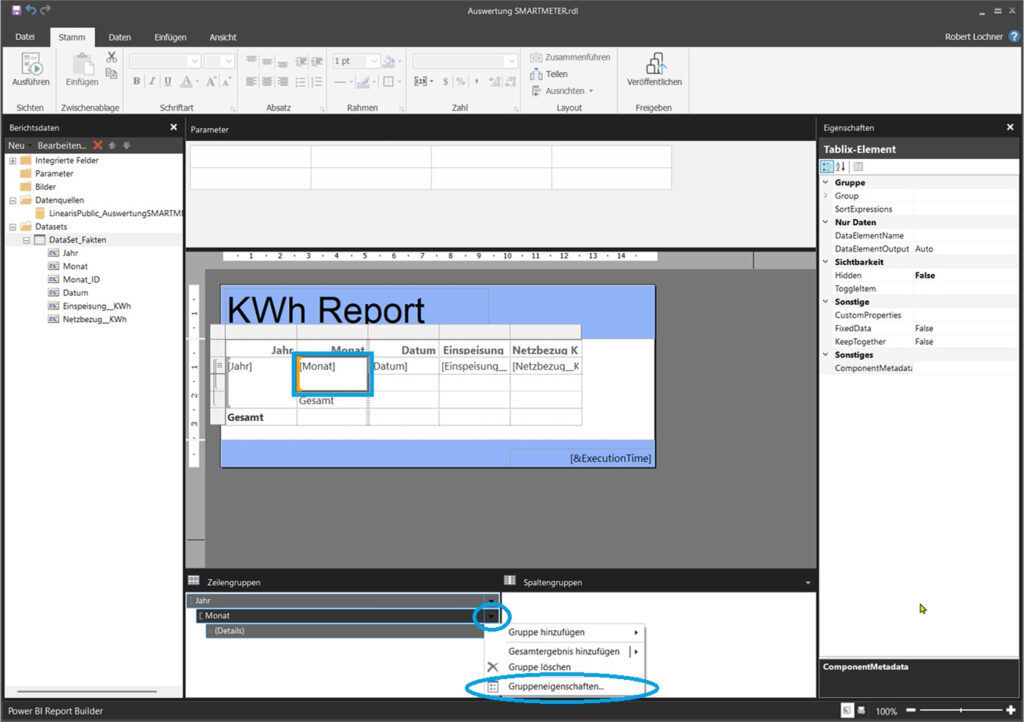Click Bearbeiten in the Berichtsdaten toolbar
The width and height of the screenshot is (1024, 722).
(x=62, y=145)
